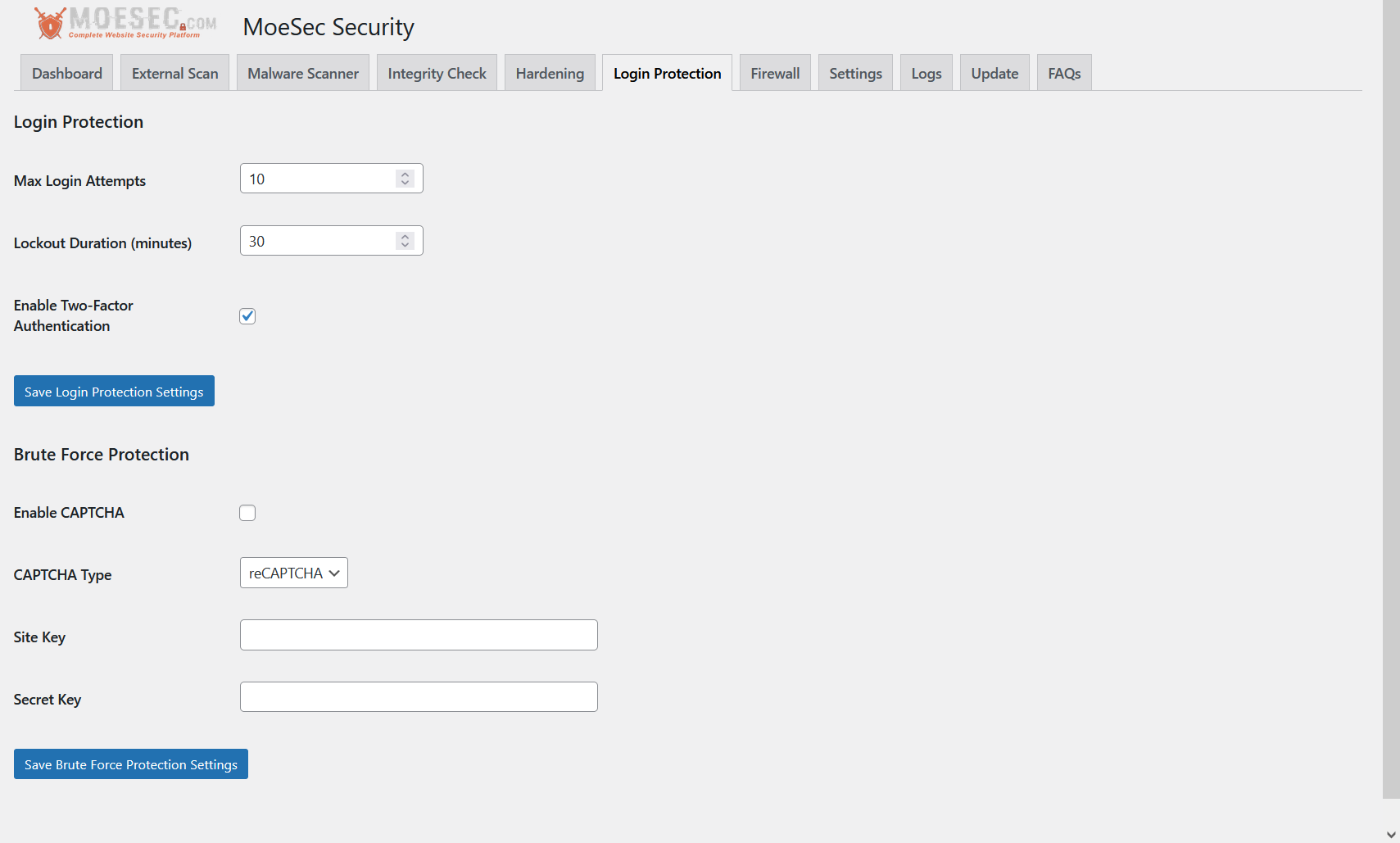The image size is (1400, 843).
Task: Click the scroll down arrow at page bottom
Action: point(1391,834)
